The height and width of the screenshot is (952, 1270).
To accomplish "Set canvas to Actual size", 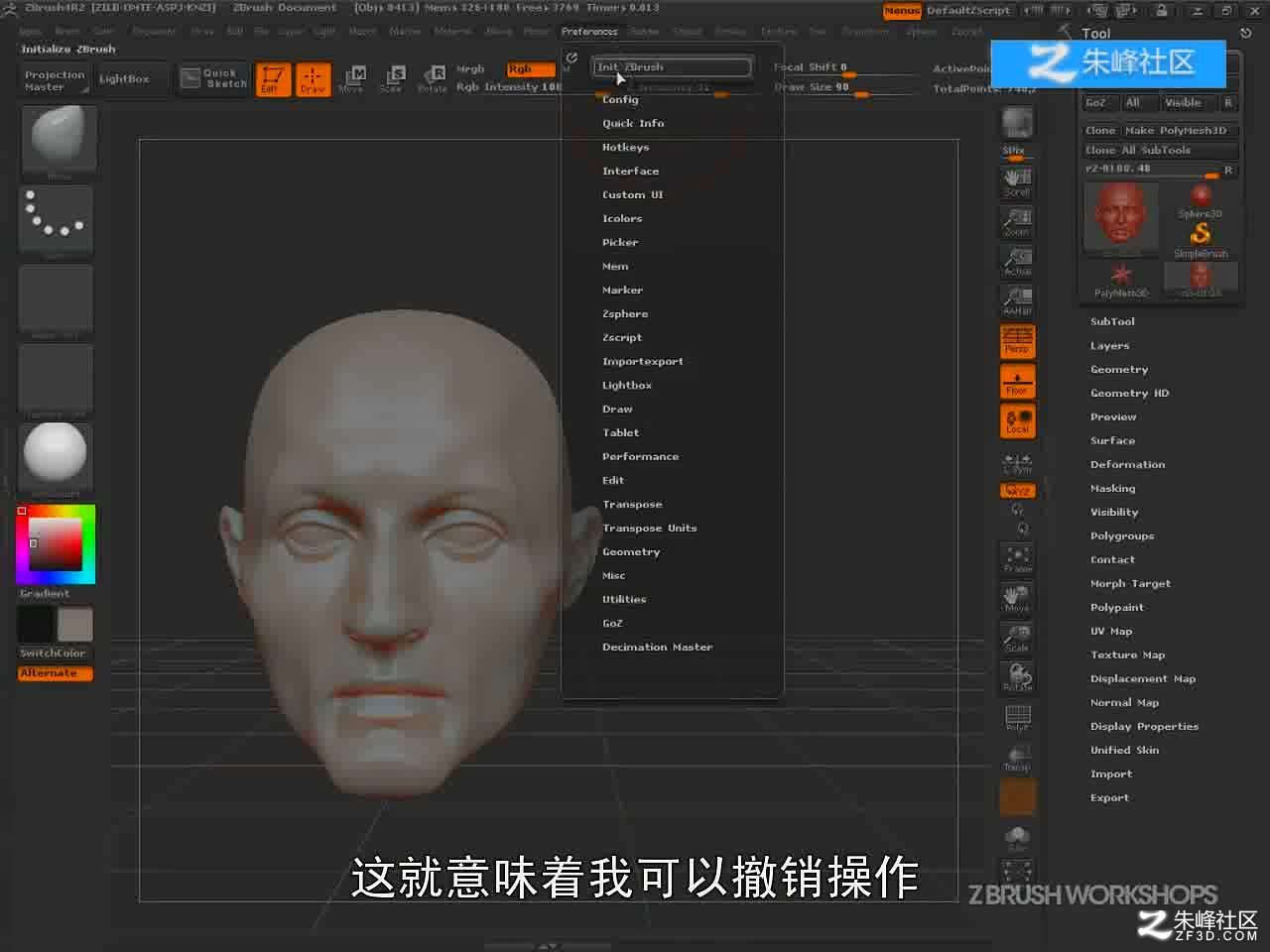I will tap(1016, 262).
